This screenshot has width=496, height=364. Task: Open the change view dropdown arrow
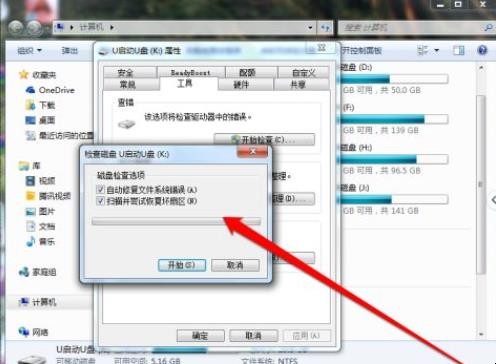[436, 51]
